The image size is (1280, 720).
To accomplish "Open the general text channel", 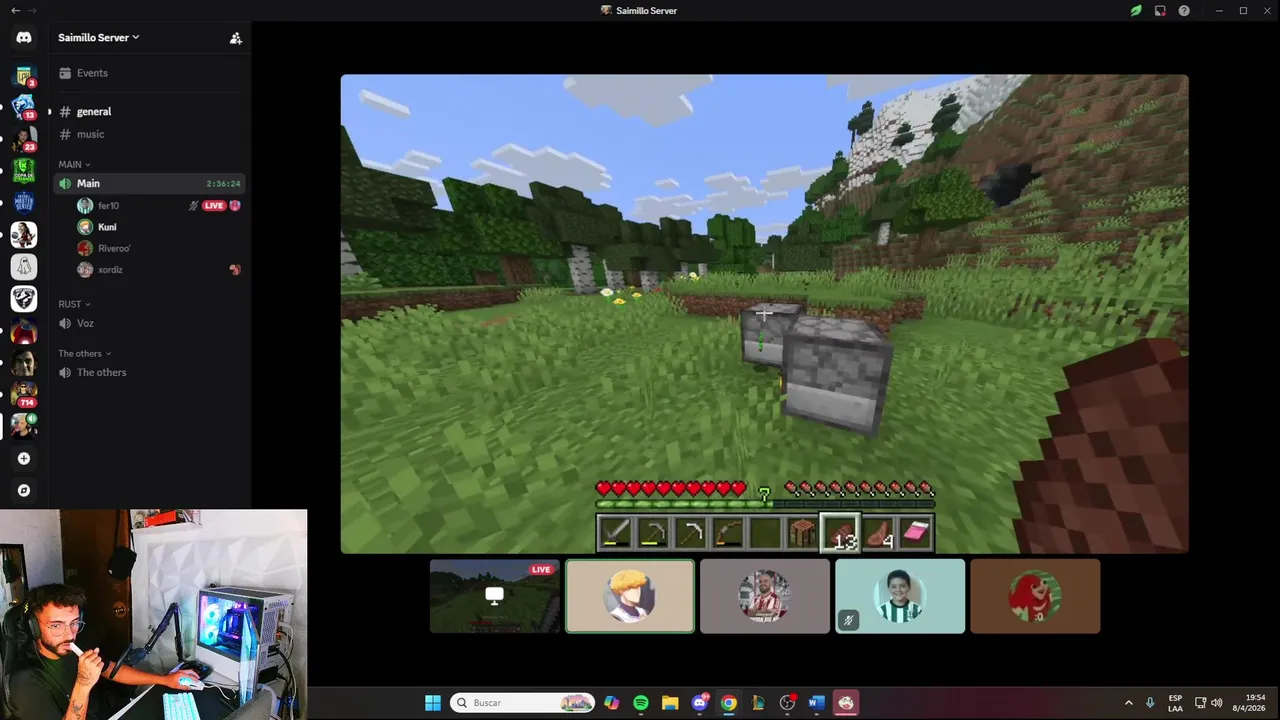I will (x=150, y=112).
